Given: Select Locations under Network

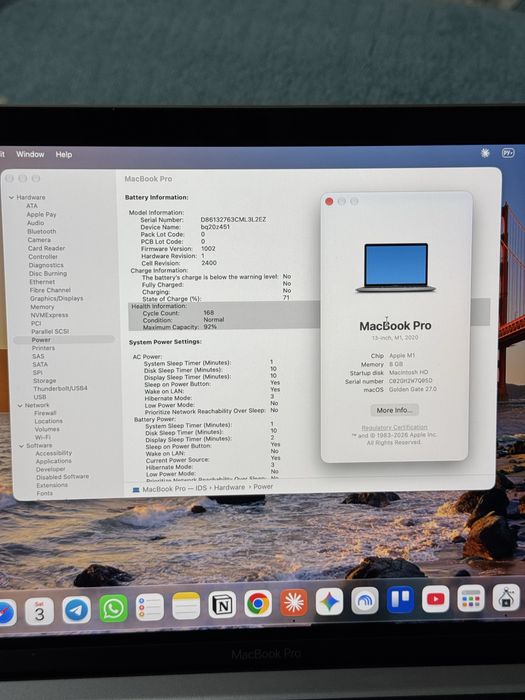Looking at the screenshot, I should pos(48,421).
